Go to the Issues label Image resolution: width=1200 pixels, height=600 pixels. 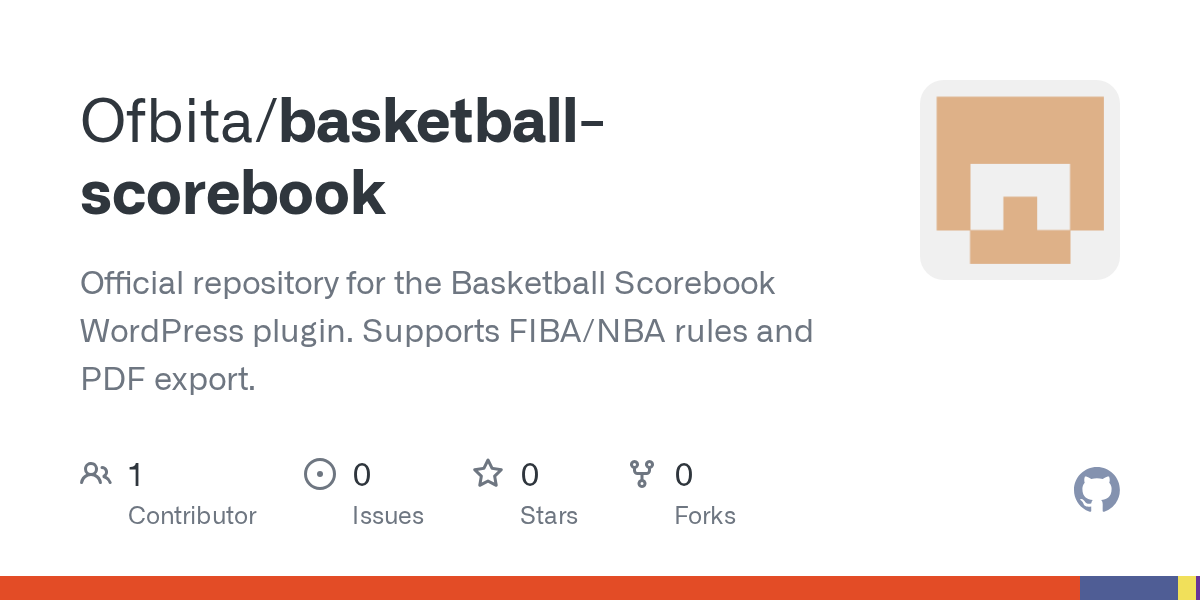click(388, 516)
